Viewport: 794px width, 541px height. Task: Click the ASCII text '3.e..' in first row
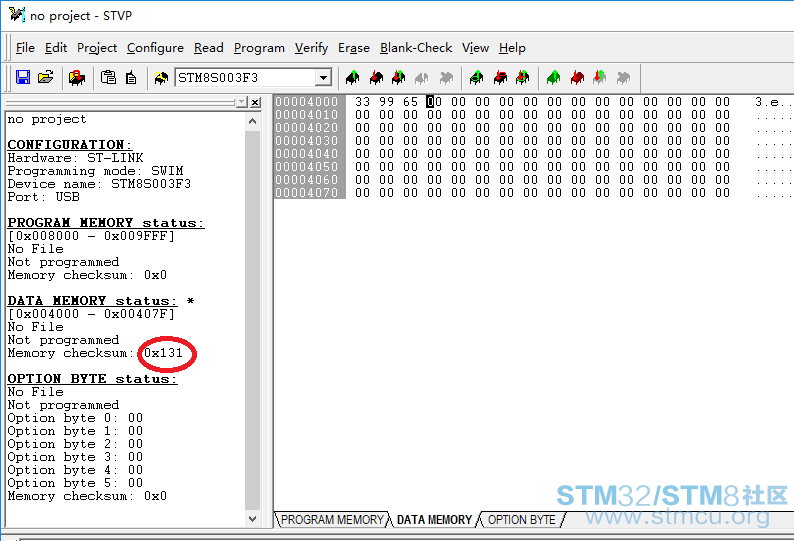point(774,102)
